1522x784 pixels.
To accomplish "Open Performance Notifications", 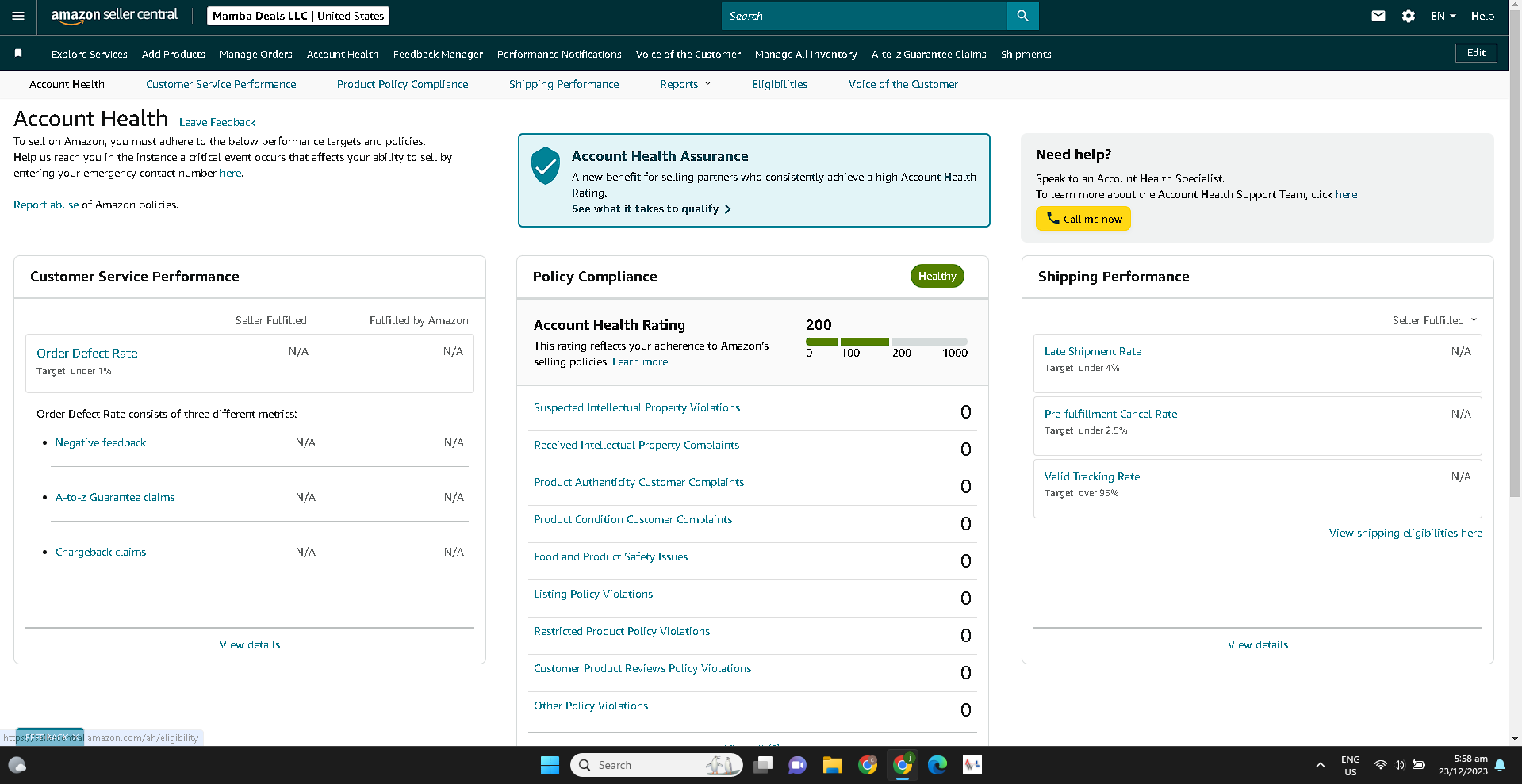I will pyautogui.click(x=559, y=54).
